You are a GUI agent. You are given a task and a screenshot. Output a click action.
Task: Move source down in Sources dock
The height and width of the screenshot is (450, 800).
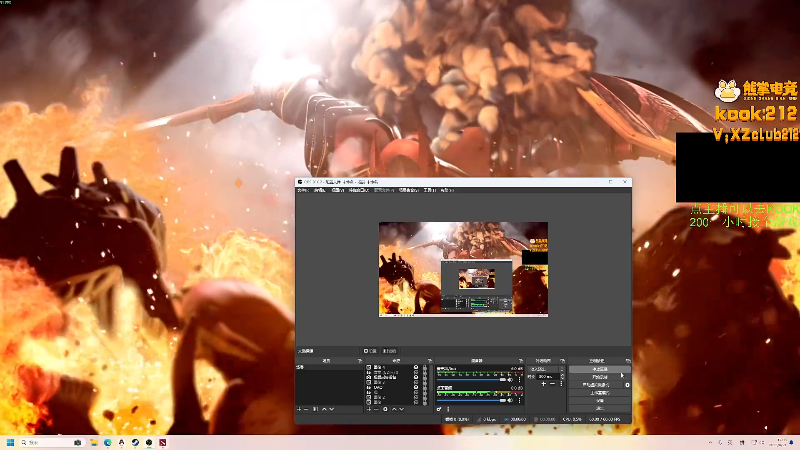click(x=402, y=409)
